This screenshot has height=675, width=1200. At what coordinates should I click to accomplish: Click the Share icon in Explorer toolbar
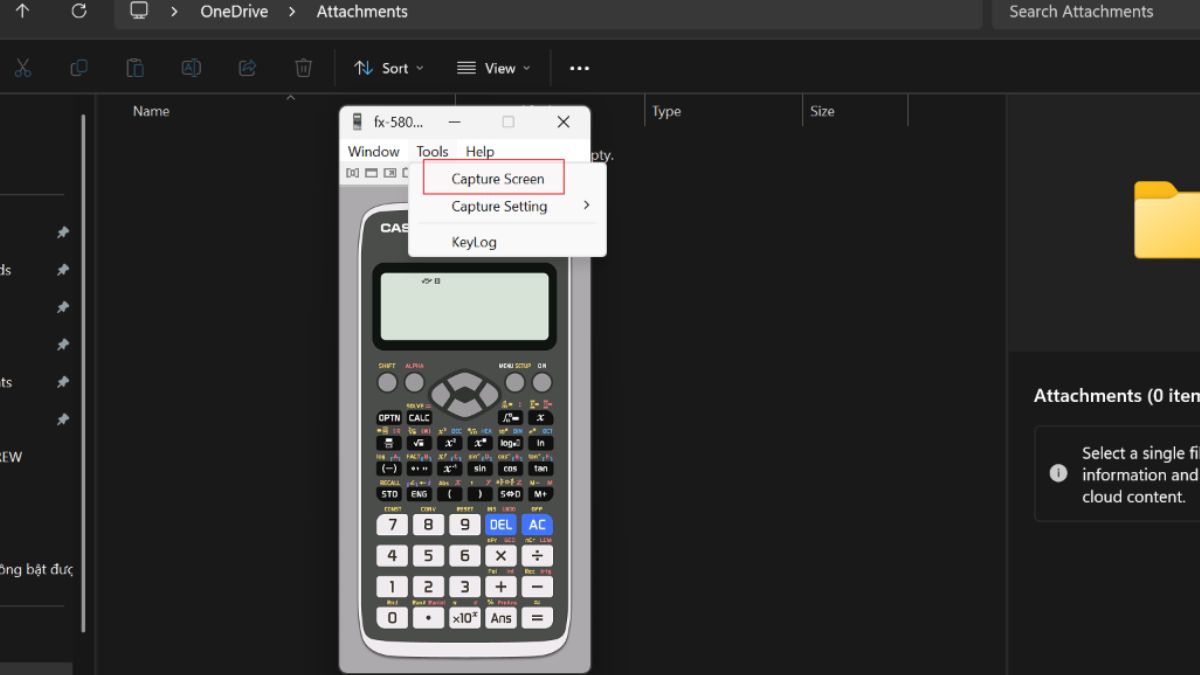(x=247, y=68)
